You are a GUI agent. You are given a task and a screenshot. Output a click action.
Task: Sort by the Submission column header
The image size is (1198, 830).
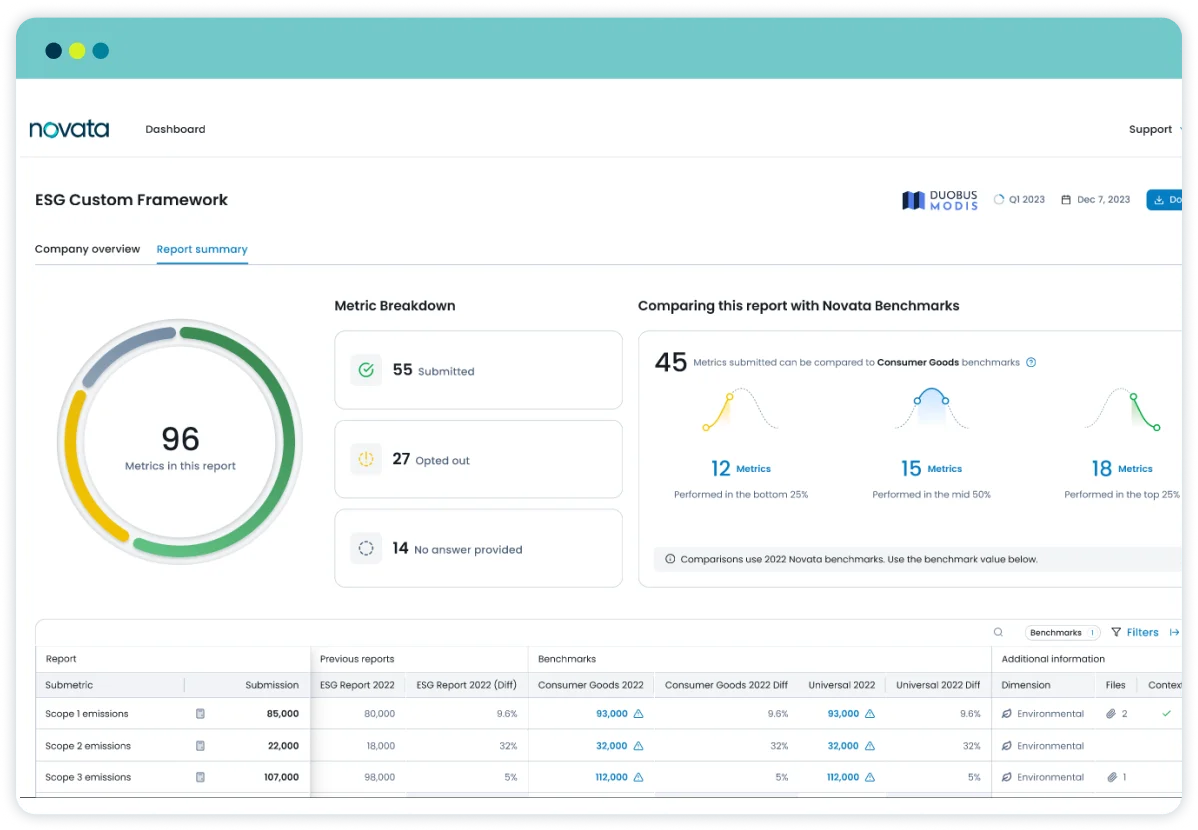pos(272,685)
